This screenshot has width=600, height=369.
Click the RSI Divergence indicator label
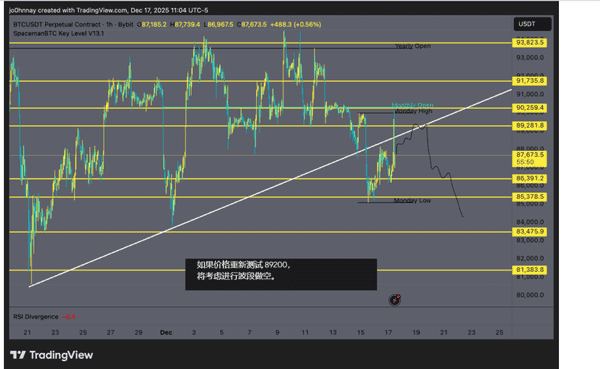click(36, 317)
